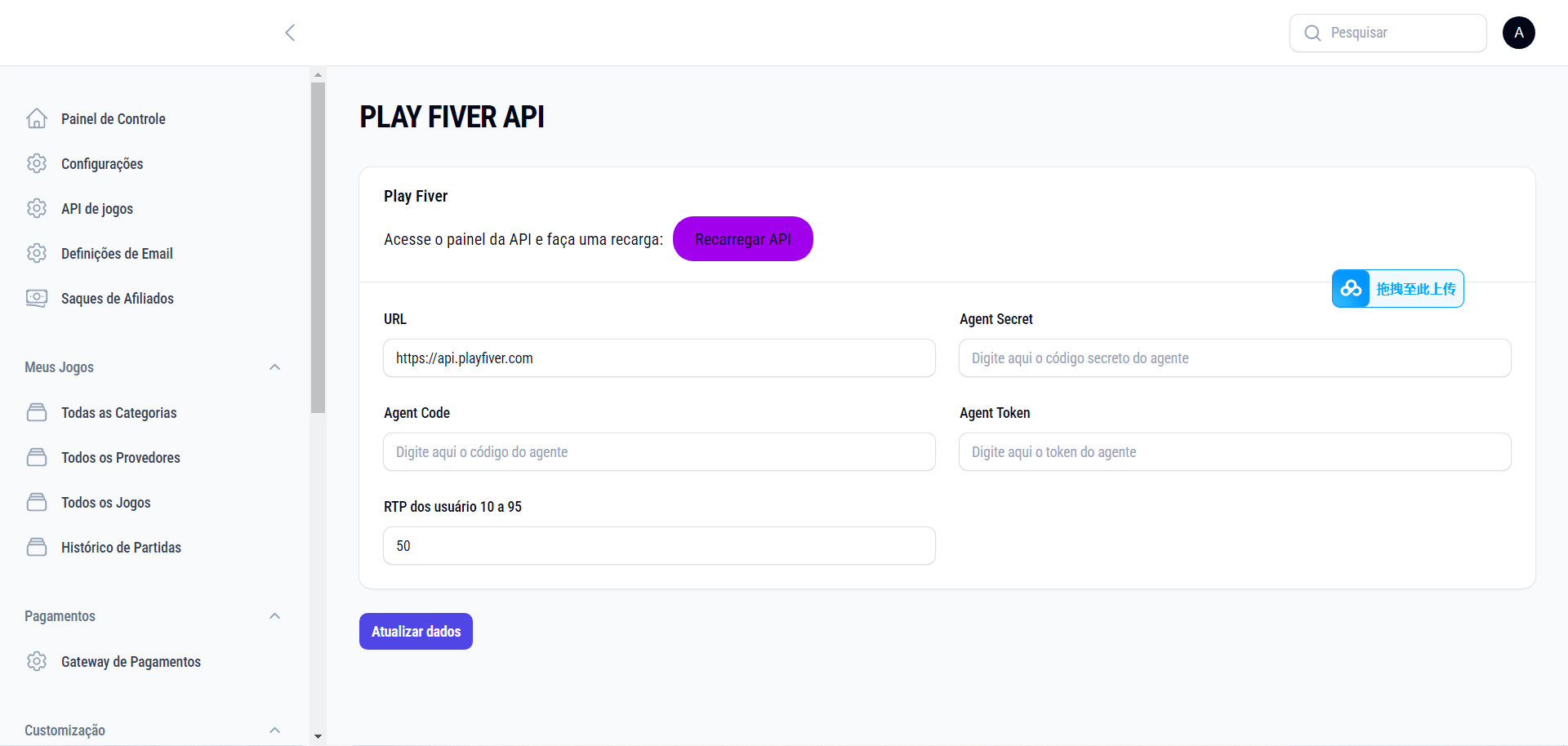The height and width of the screenshot is (746, 1568).
Task: Click the Painel de Controle home icon
Action: 37,119
